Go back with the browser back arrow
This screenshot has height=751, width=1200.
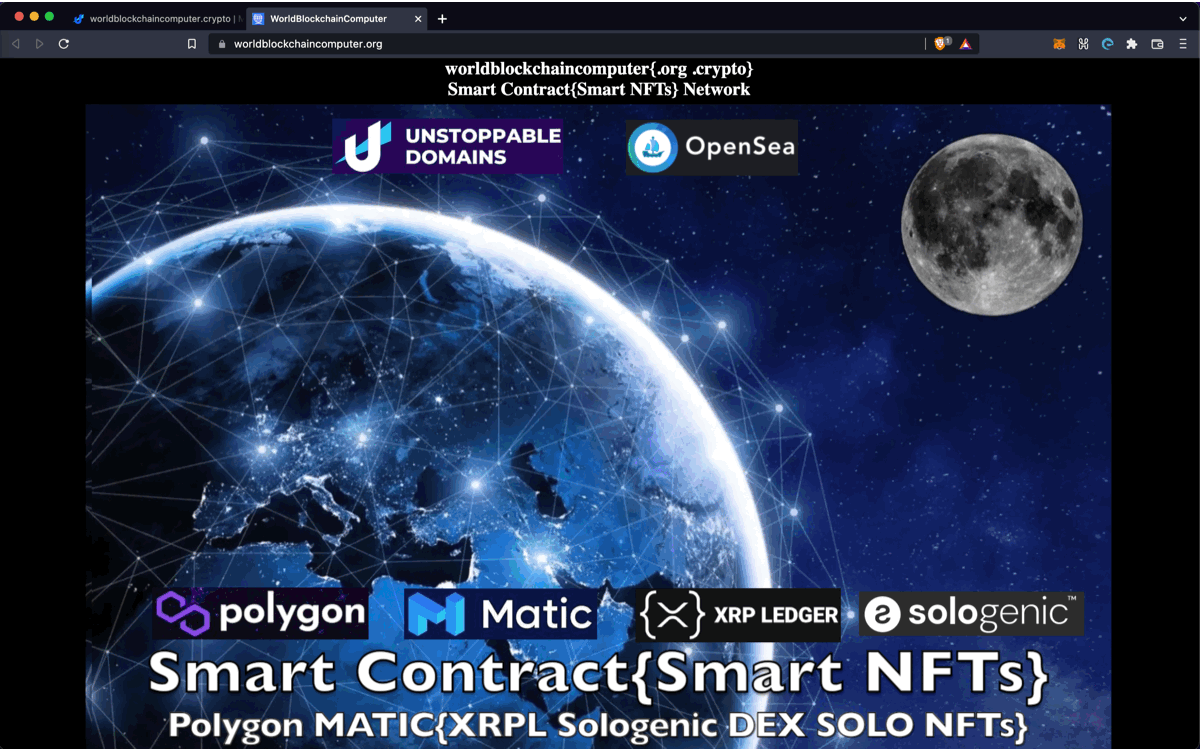15,44
